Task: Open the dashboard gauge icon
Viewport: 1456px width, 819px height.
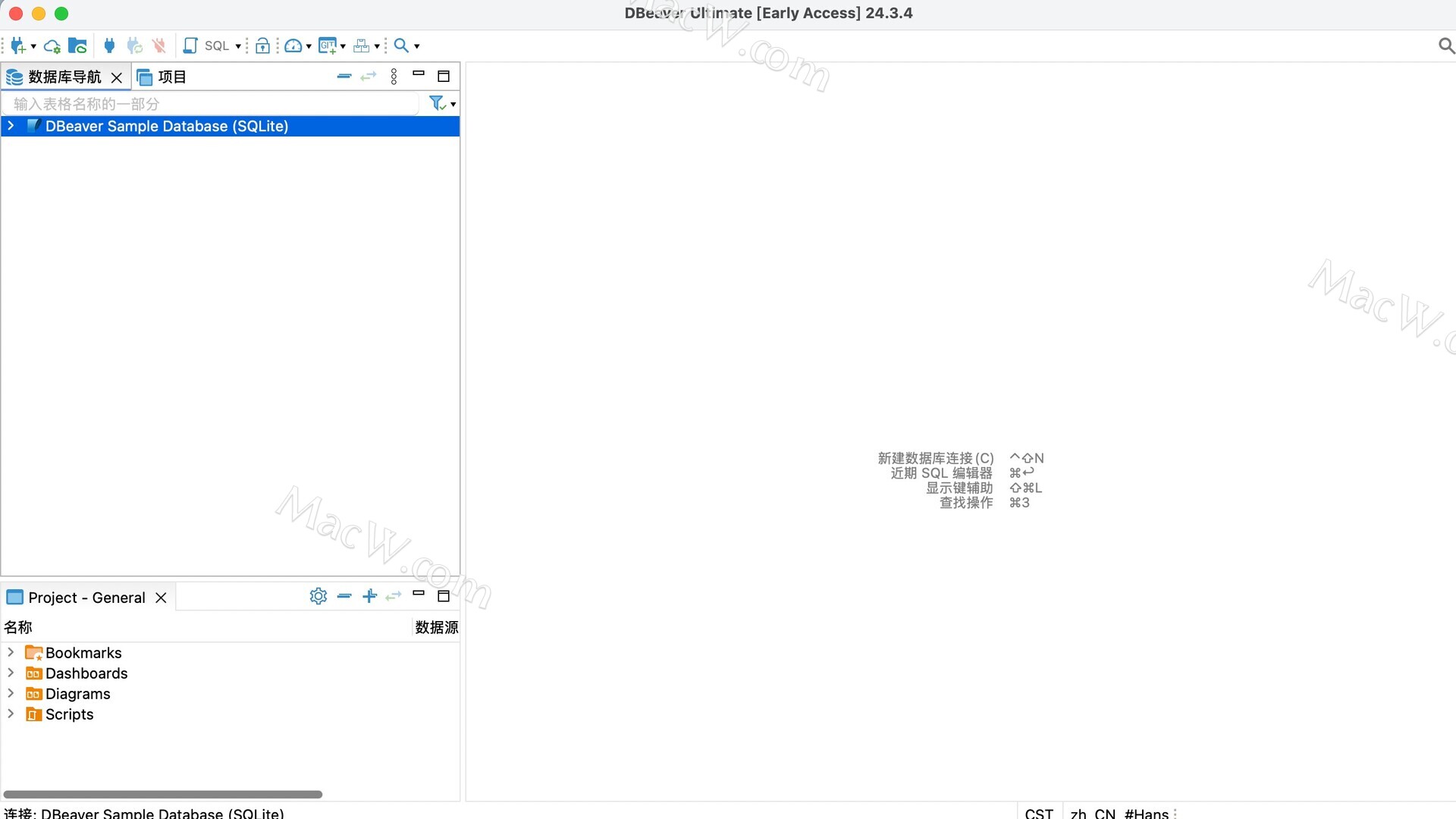Action: (x=293, y=46)
